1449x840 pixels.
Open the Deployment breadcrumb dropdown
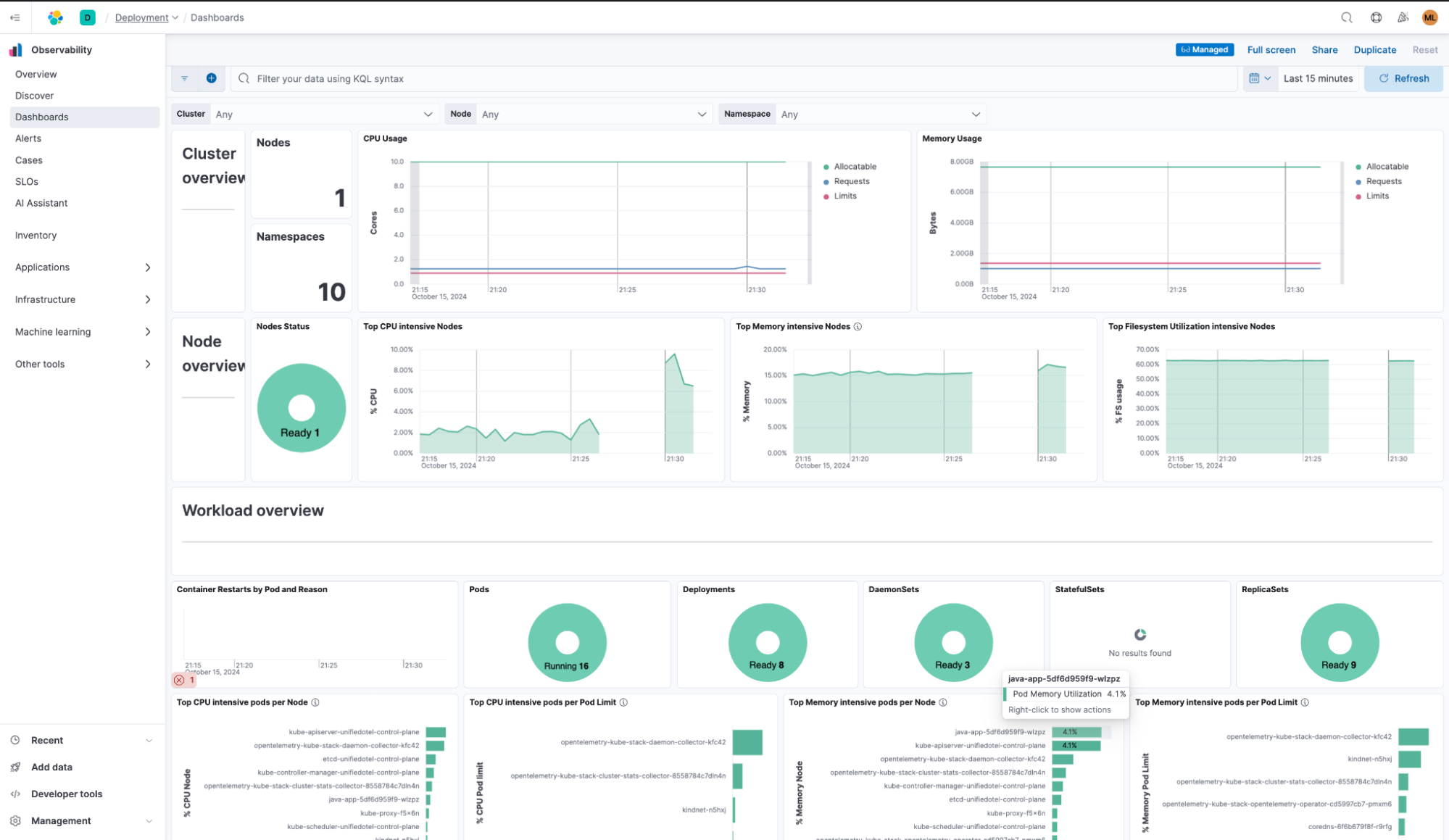(x=146, y=17)
